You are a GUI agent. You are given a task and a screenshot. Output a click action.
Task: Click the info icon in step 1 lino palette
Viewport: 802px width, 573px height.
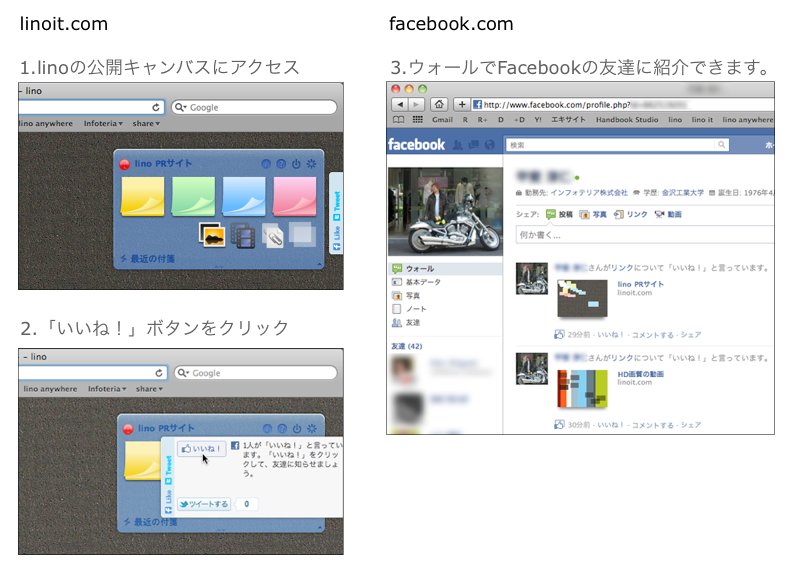point(266,164)
